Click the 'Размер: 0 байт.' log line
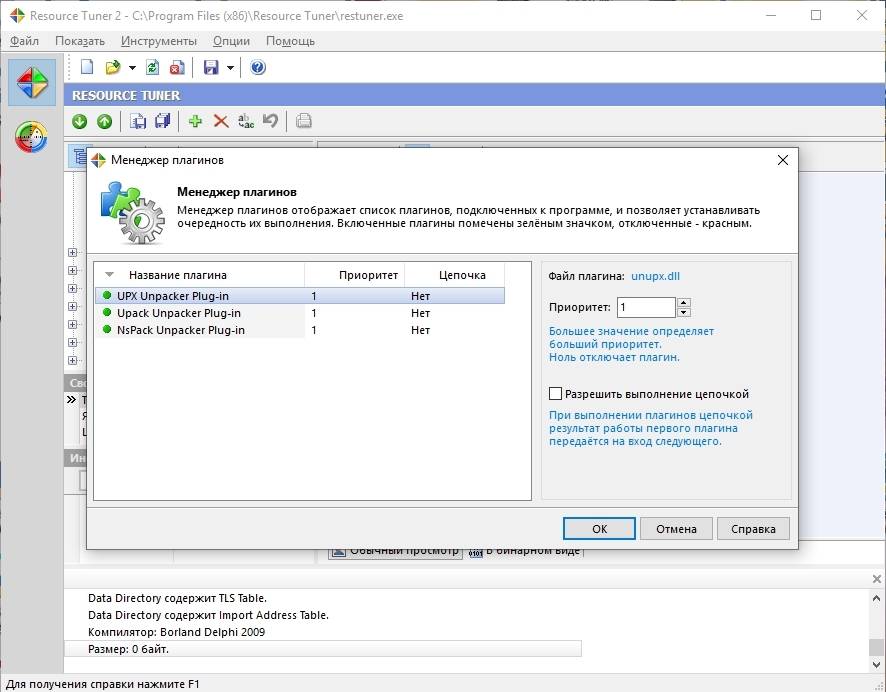 click(323, 649)
